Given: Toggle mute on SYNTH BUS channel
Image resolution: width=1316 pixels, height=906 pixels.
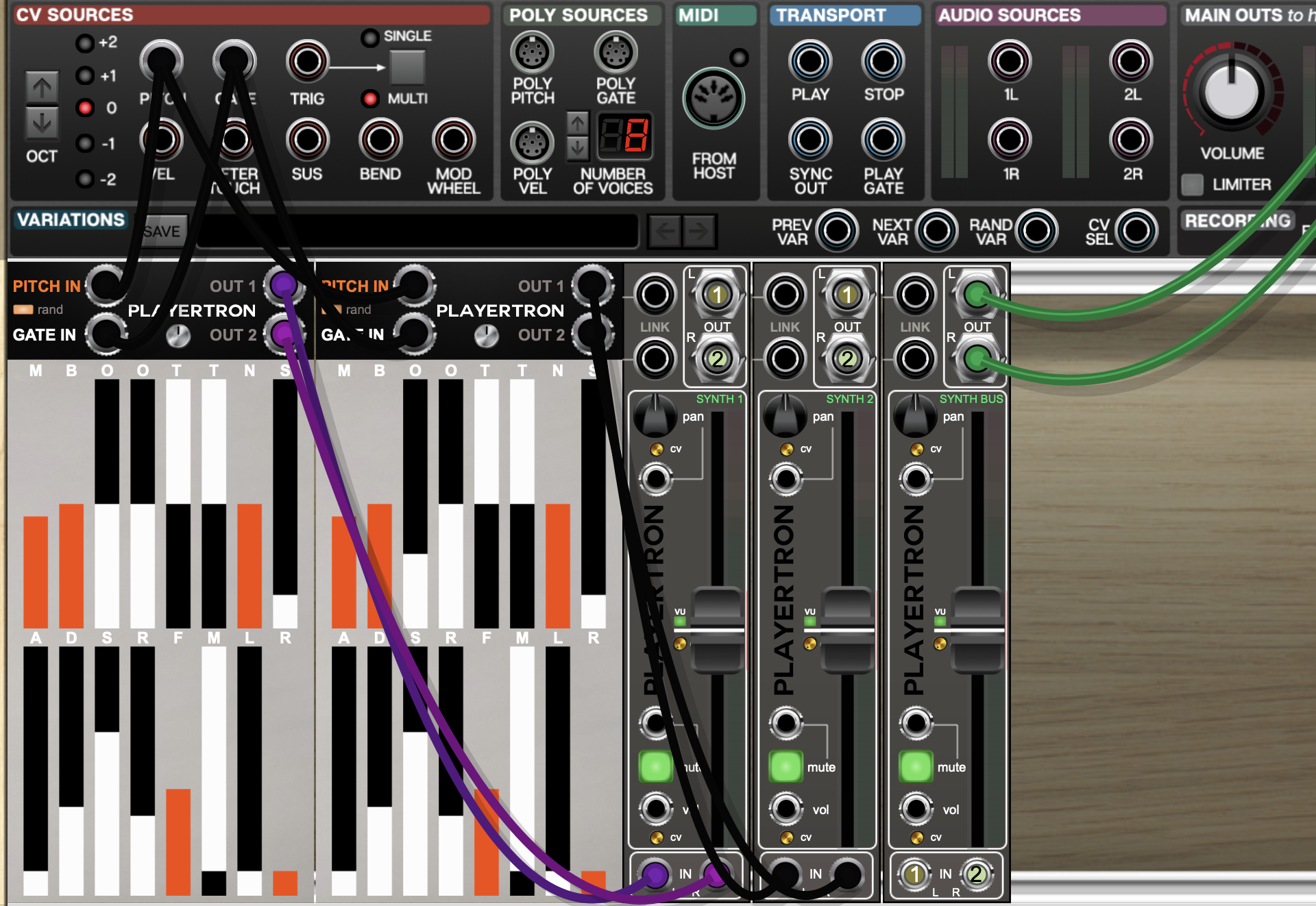Looking at the screenshot, I should click(x=916, y=767).
